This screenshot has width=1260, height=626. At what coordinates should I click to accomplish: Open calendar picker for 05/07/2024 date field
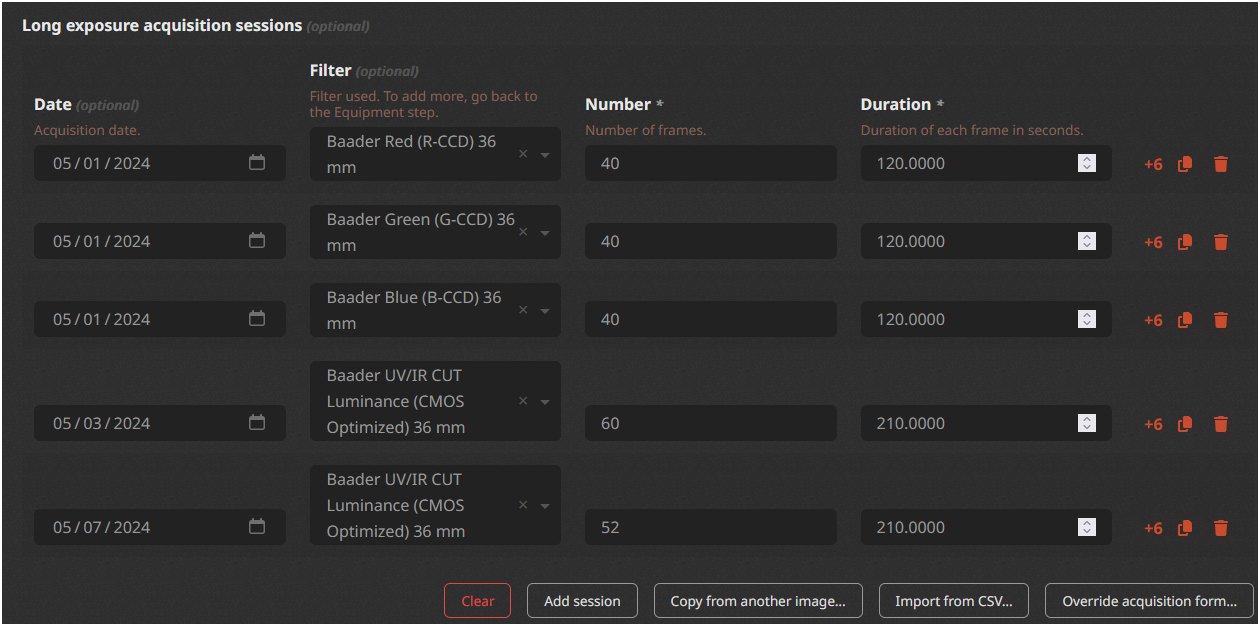point(257,527)
